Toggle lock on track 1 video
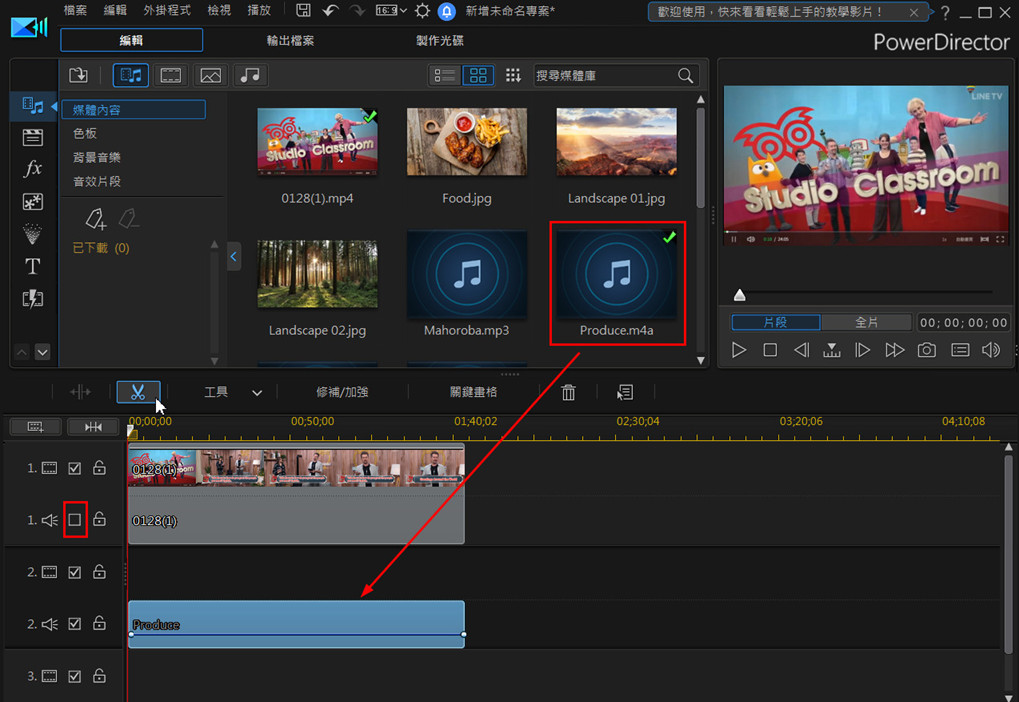Viewport: 1019px width, 702px height. coord(99,468)
